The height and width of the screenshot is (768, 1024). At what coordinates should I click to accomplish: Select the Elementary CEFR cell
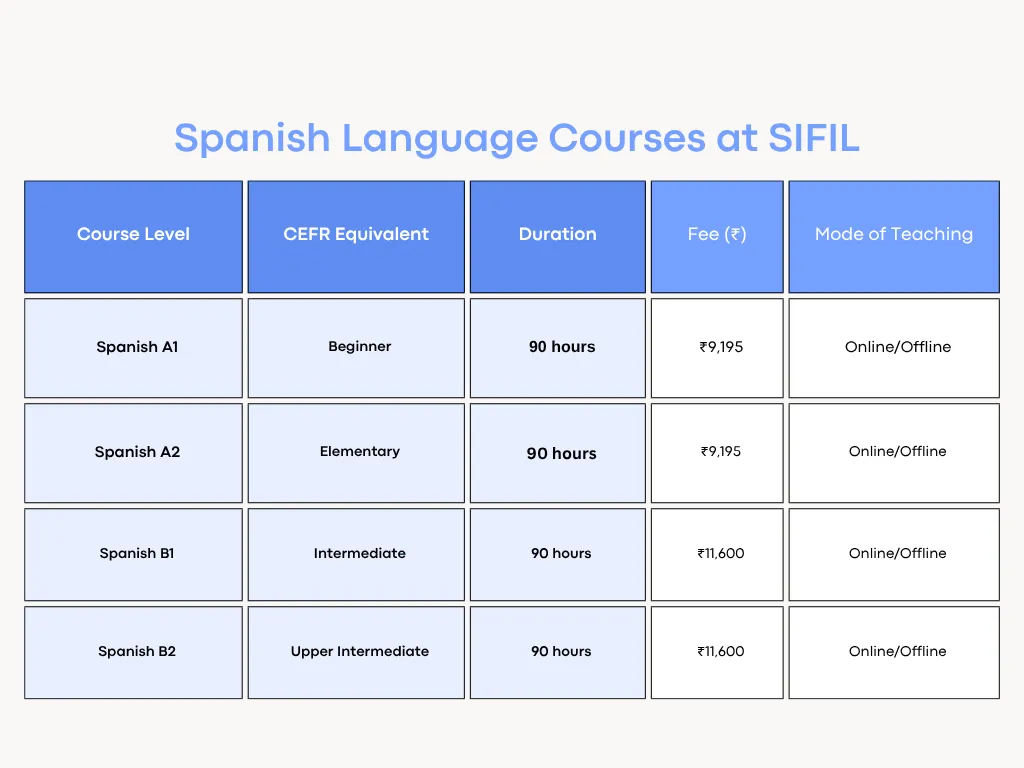coord(359,452)
